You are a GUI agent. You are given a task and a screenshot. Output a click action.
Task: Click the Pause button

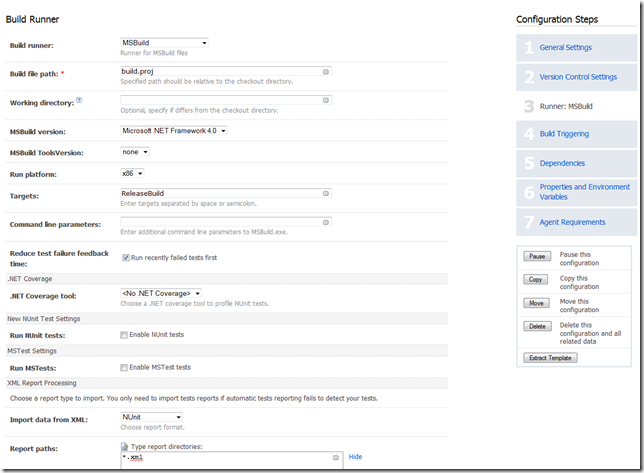coord(537,256)
